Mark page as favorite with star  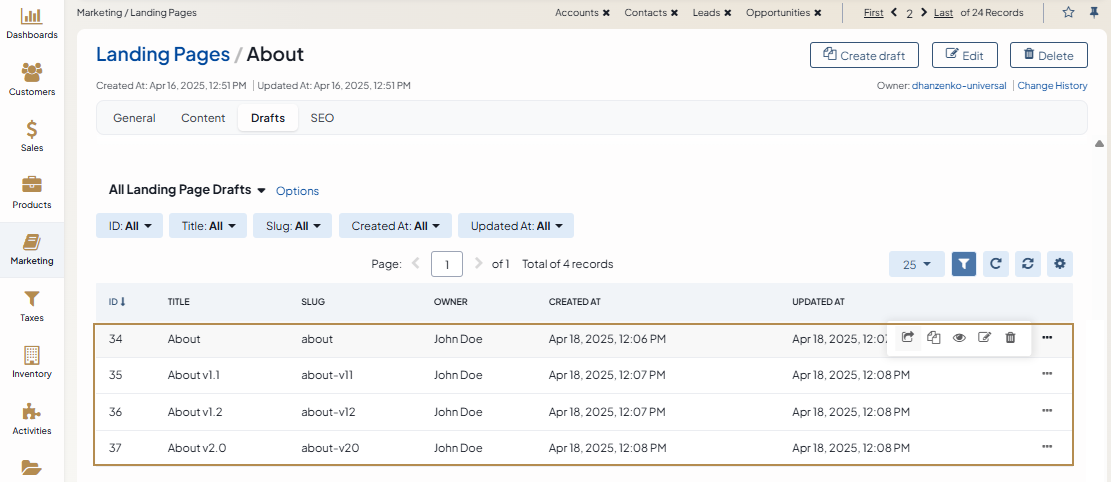tap(1068, 13)
